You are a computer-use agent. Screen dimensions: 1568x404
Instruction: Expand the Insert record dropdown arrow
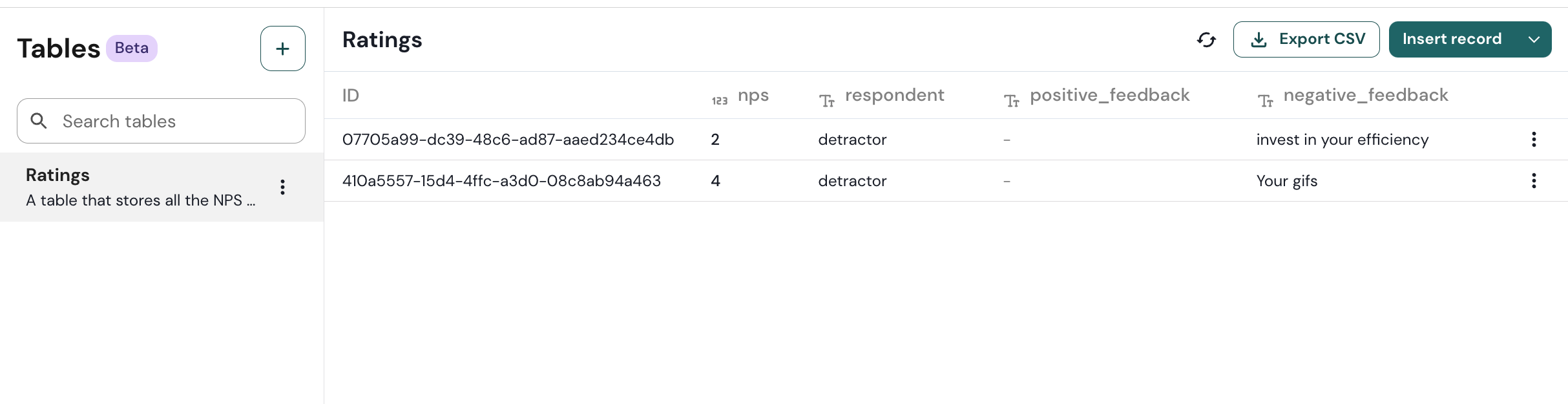[1534, 40]
